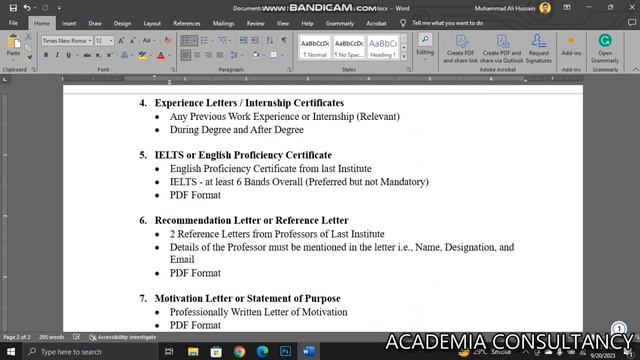Click the Tell me what you want to do box
Image resolution: width=640 pixels, height=360 pixels.
(447, 23)
